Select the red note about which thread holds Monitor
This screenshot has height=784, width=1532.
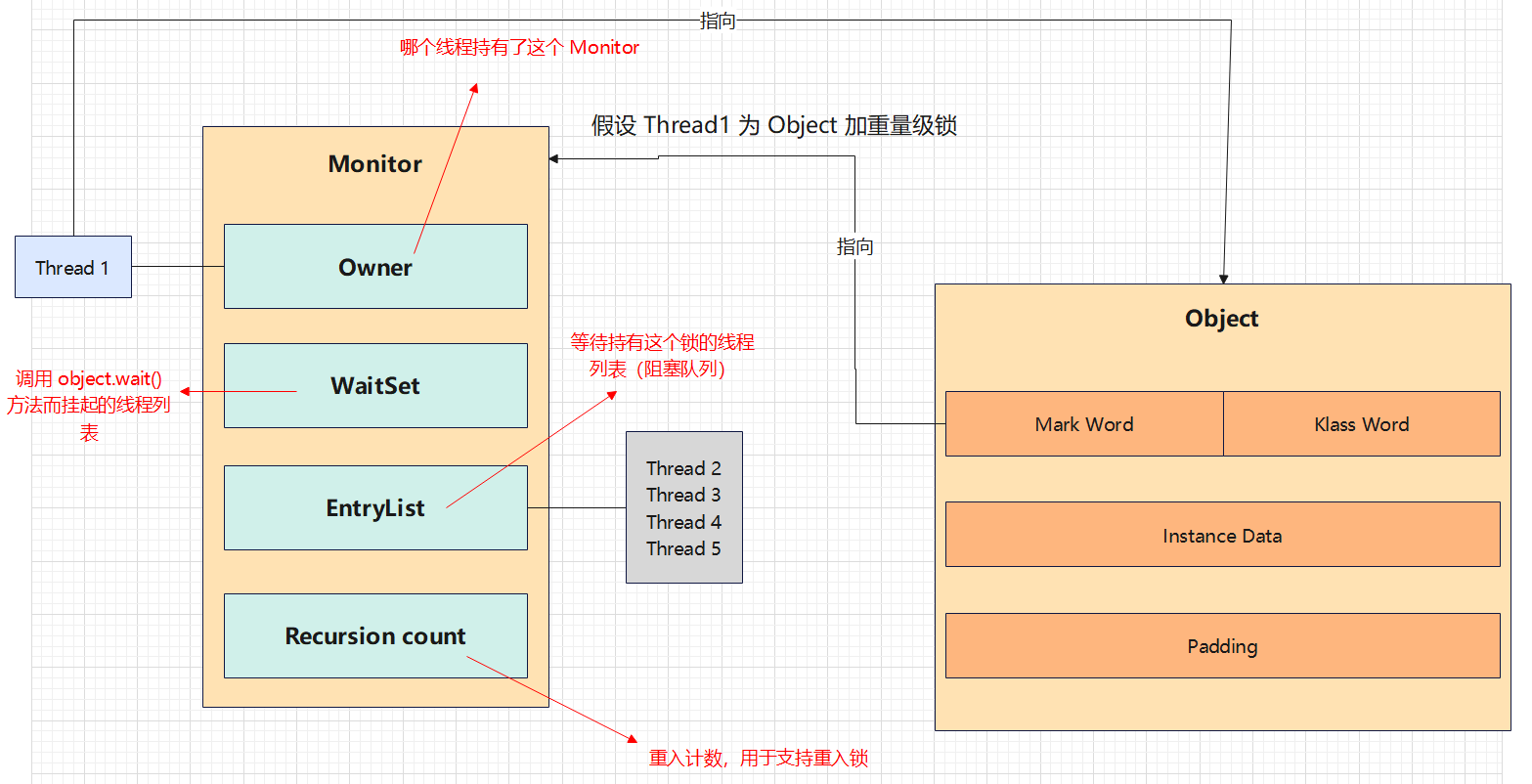point(520,48)
